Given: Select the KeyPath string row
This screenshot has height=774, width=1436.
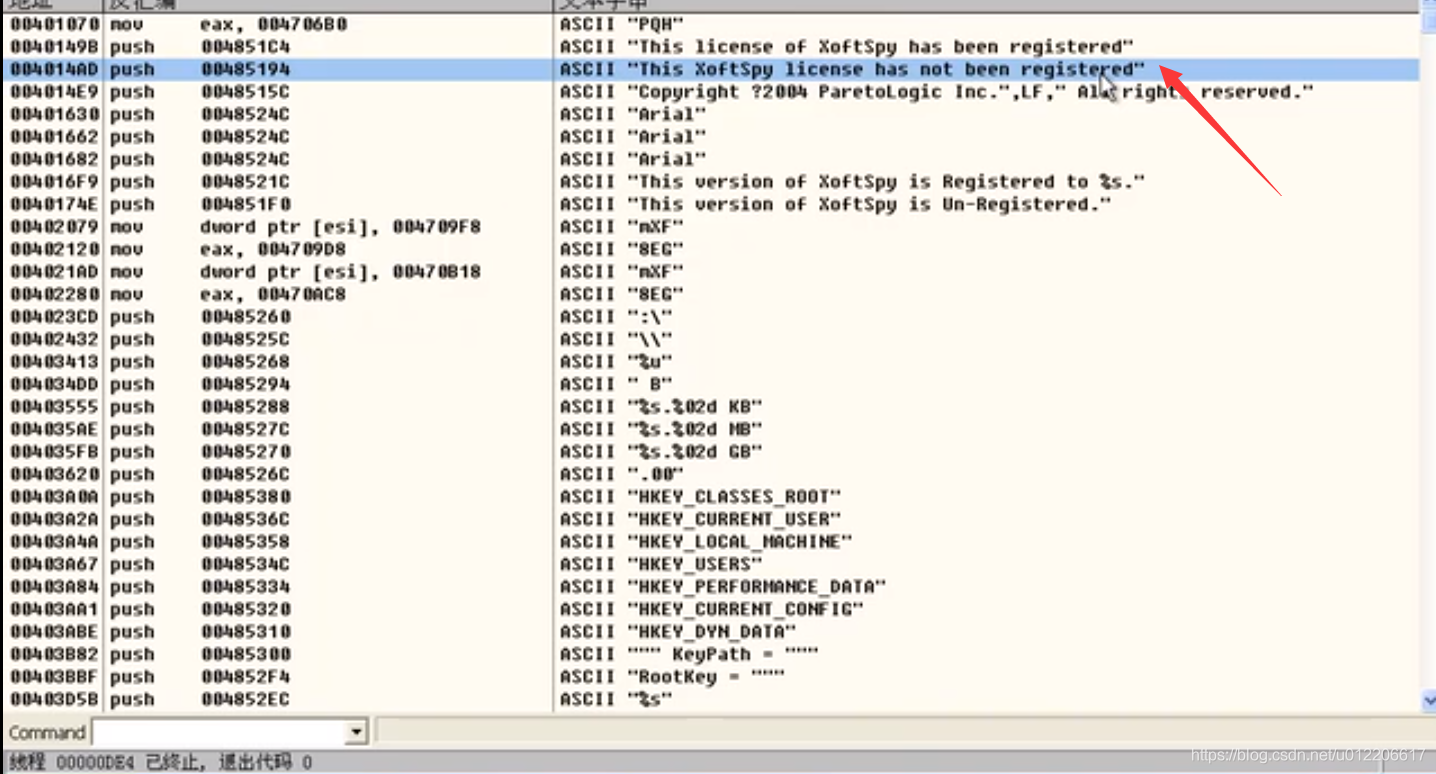Looking at the screenshot, I should pyautogui.click(x=710, y=654).
